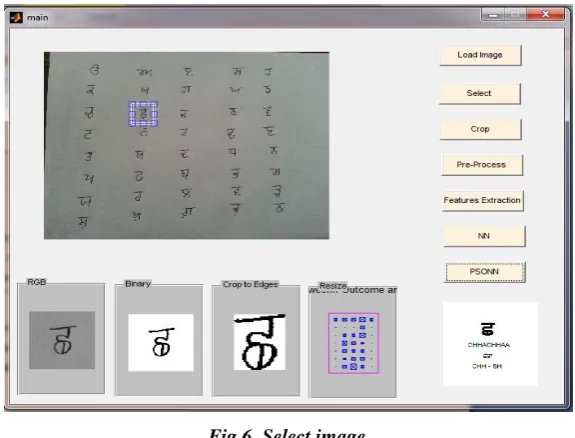Click the blue selection box on image
This screenshot has width=575, height=438.
(x=143, y=114)
